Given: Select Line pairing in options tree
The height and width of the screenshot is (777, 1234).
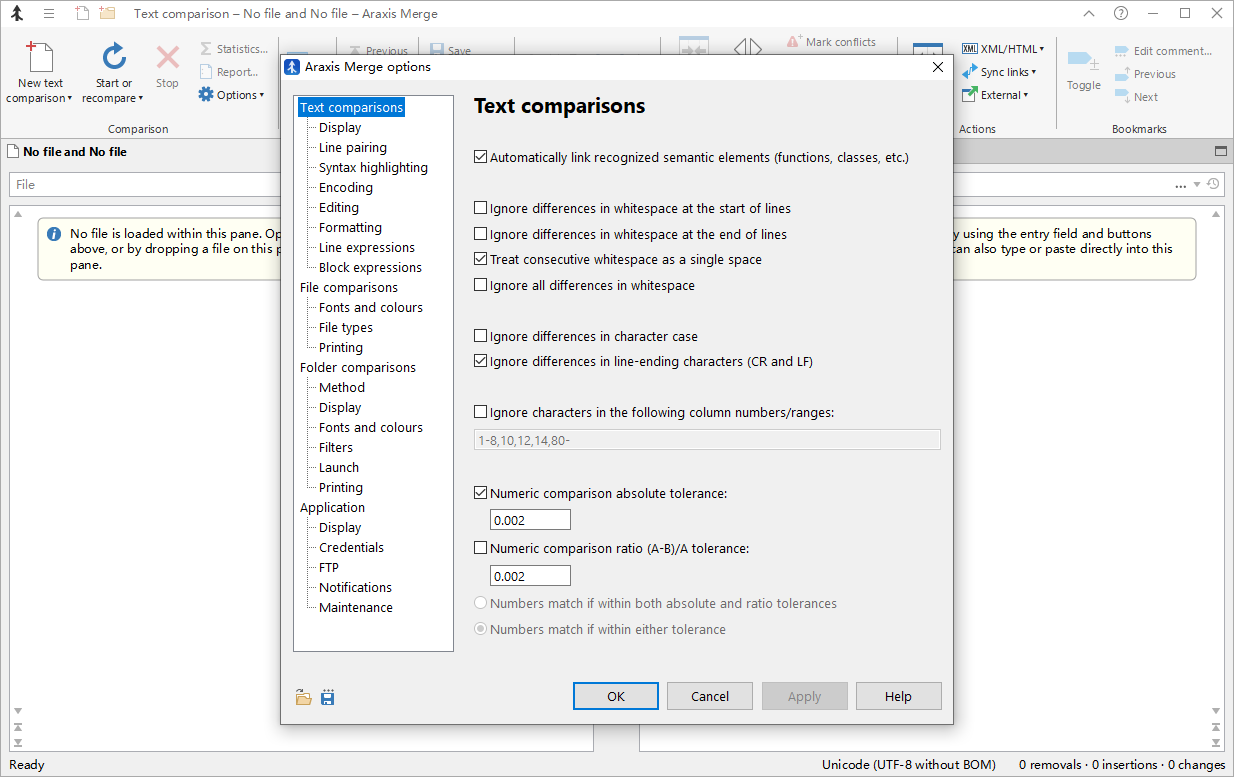Looking at the screenshot, I should [353, 147].
